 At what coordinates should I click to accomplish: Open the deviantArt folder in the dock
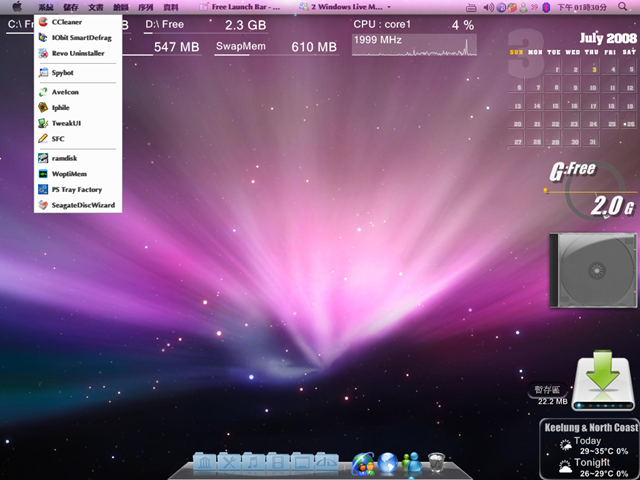pos(326,463)
